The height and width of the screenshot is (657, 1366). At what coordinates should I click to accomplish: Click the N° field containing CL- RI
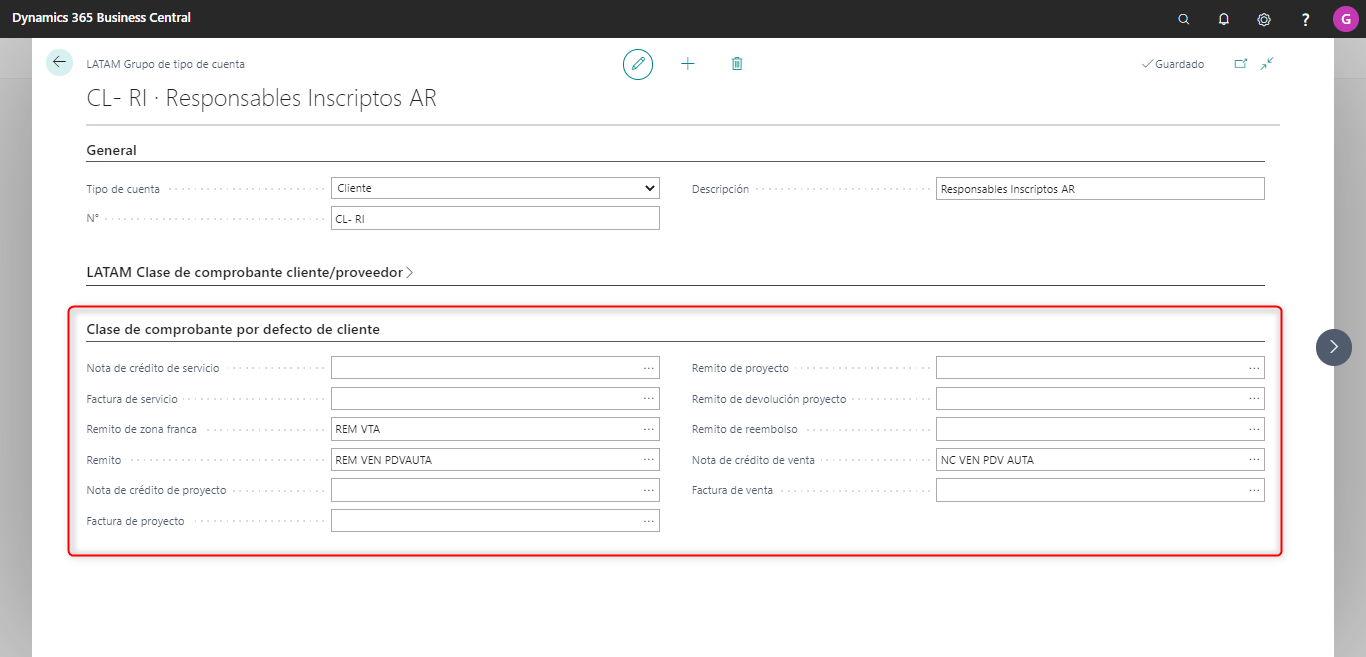pyautogui.click(x=495, y=218)
